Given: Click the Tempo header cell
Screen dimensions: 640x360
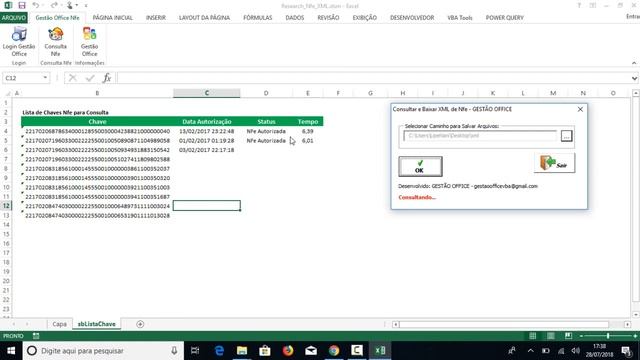Looking at the screenshot, I should coord(308,122).
